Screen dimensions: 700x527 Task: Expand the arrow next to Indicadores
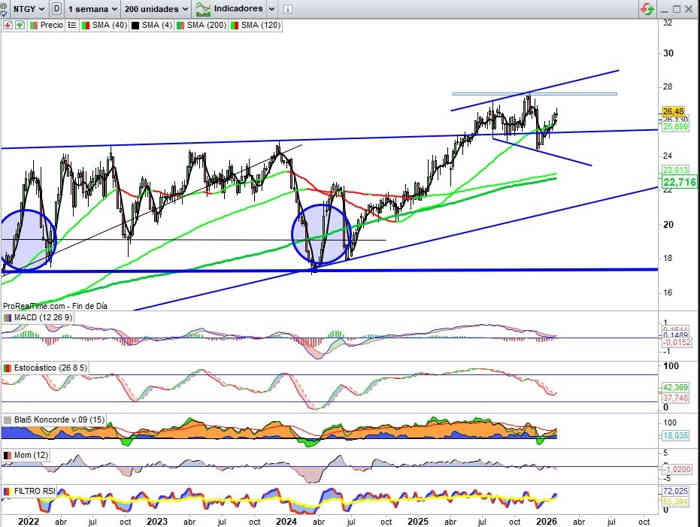(271, 8)
